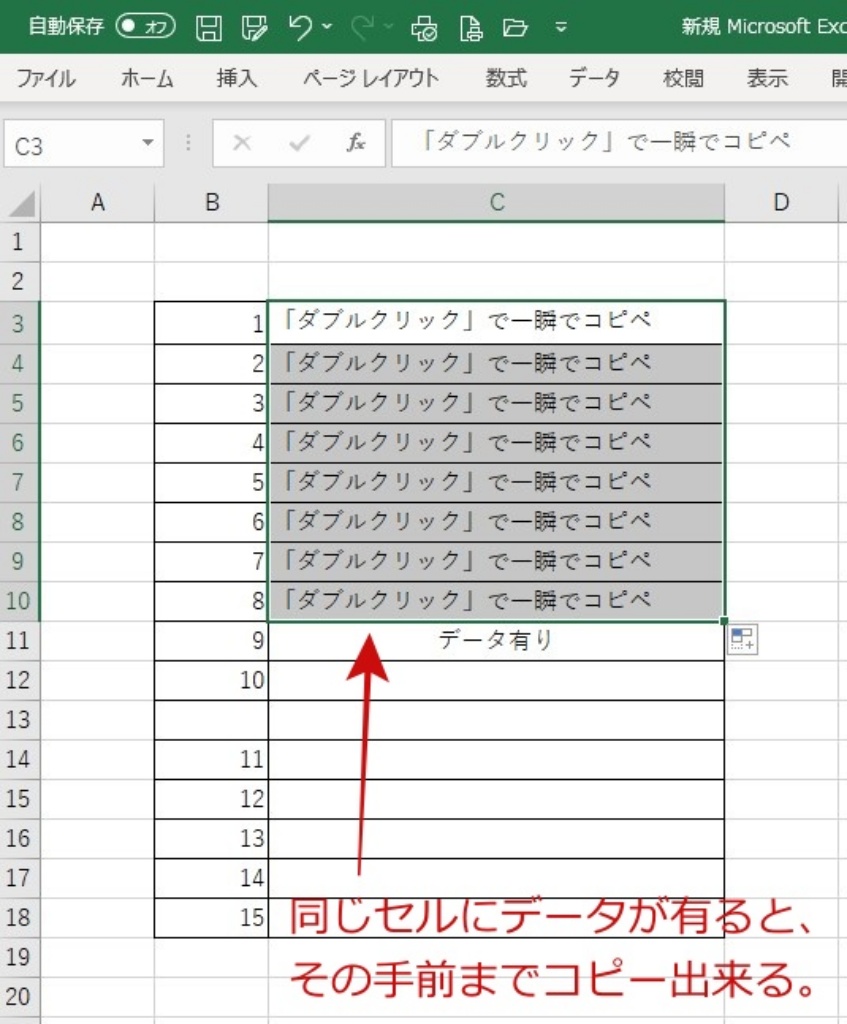Click the document with person icon in the quick access toolbar
This screenshot has height=1024, width=847.
(471, 27)
